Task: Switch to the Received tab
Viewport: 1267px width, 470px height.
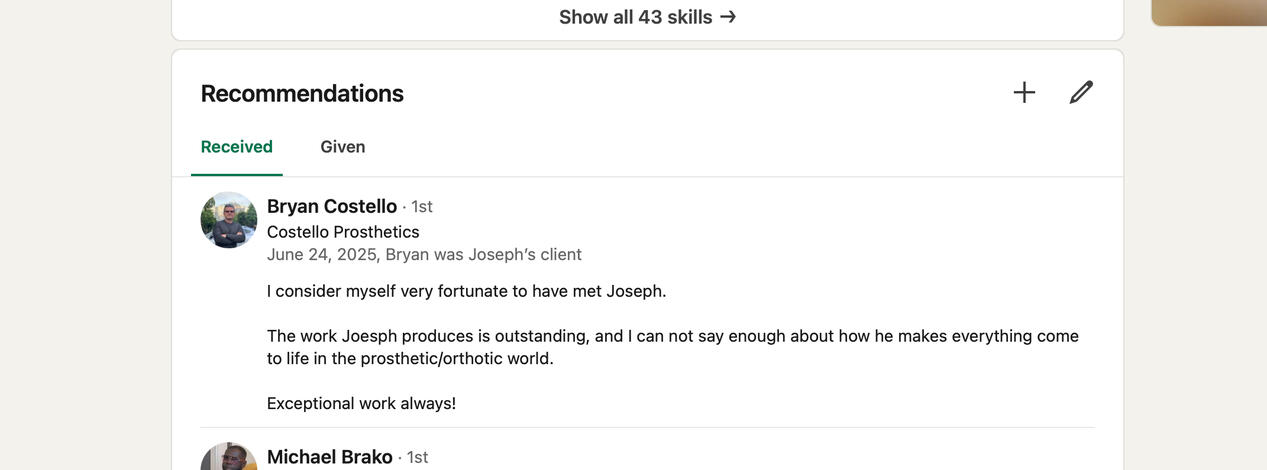Action: [237, 147]
